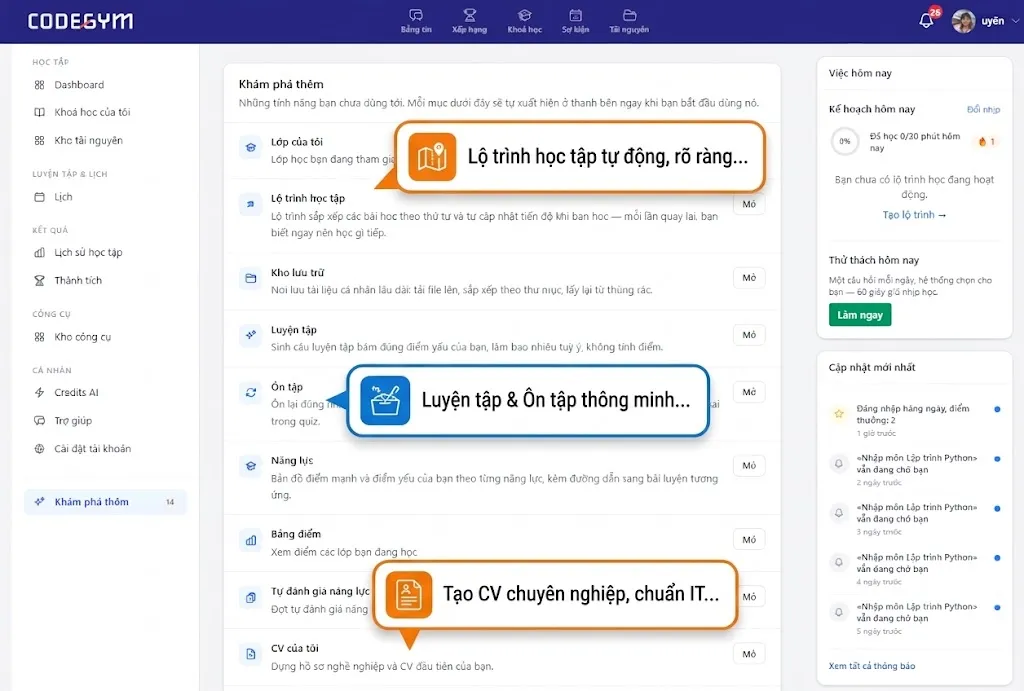This screenshot has height=691, width=1024.
Task: Open Dashboard in the sidebar
Action: [x=79, y=85]
